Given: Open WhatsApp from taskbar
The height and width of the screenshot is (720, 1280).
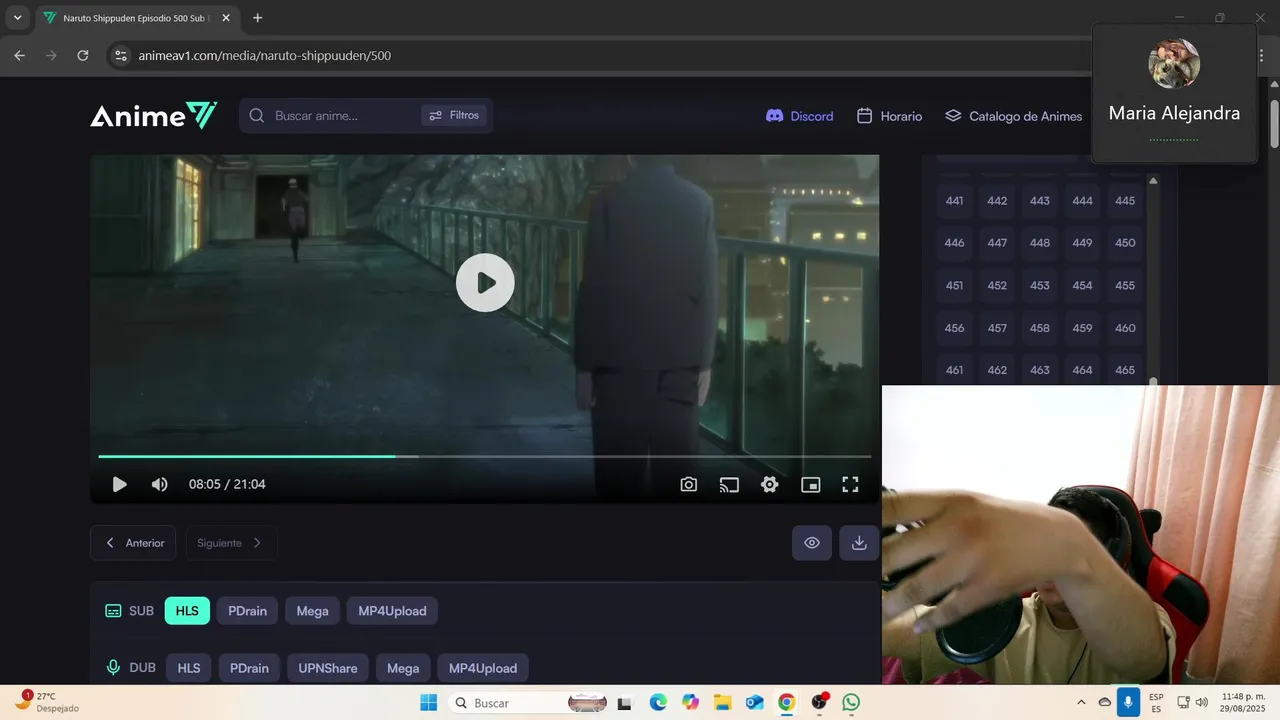Looking at the screenshot, I should coord(851,703).
